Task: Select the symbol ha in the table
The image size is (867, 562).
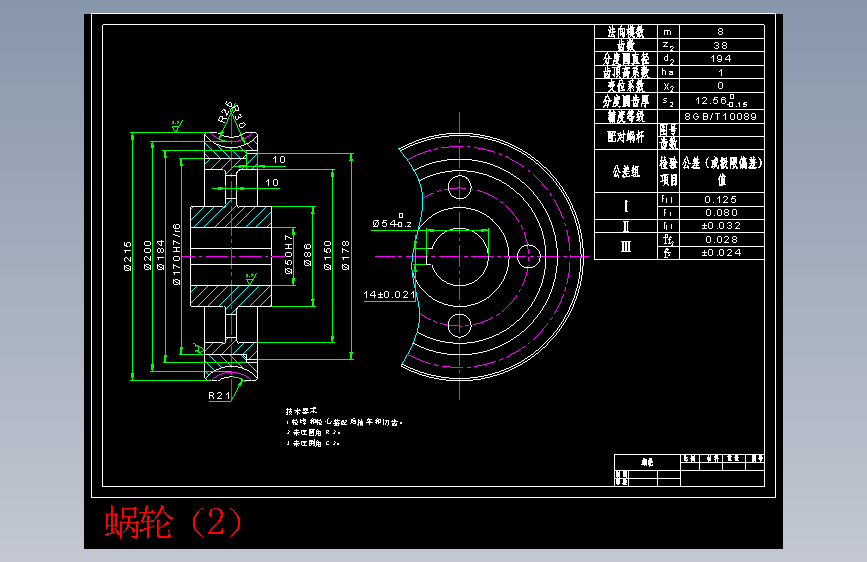Action: [x=668, y=72]
